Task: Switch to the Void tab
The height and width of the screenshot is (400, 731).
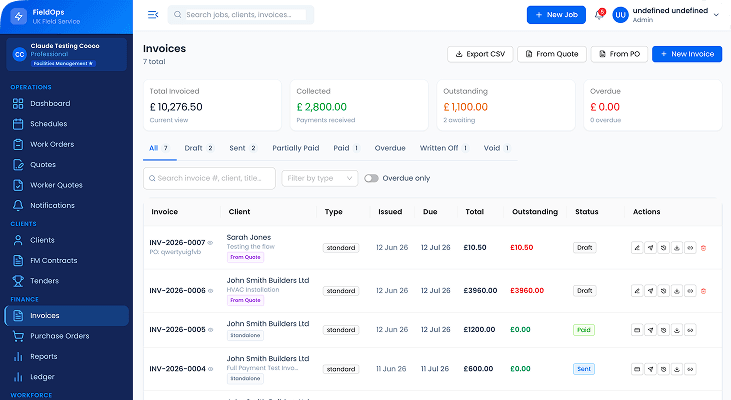Action: 497,148
